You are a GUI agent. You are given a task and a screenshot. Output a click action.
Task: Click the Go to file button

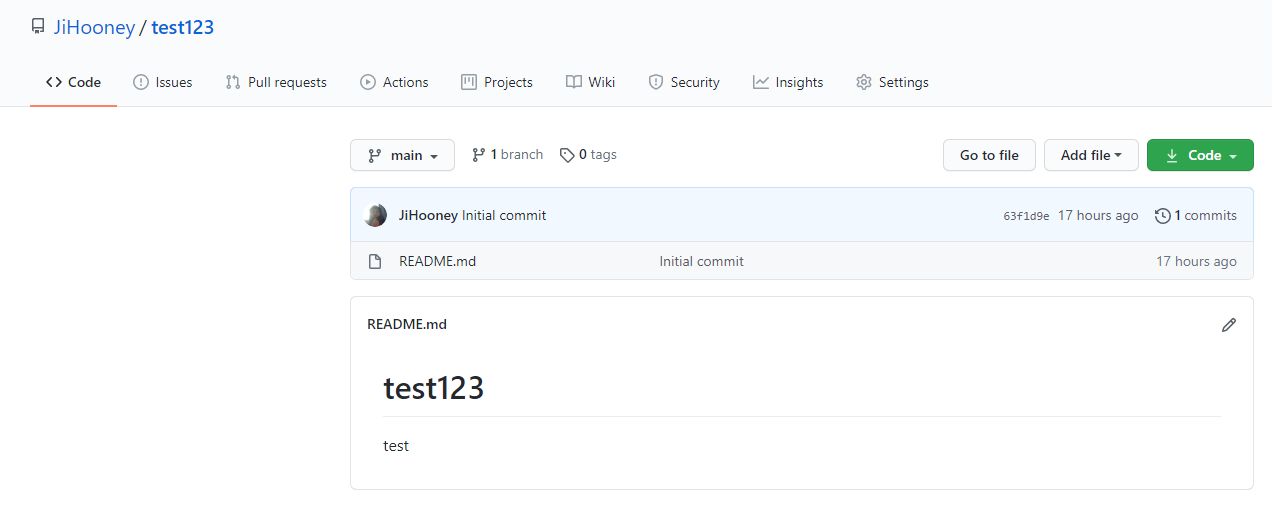(x=989, y=155)
